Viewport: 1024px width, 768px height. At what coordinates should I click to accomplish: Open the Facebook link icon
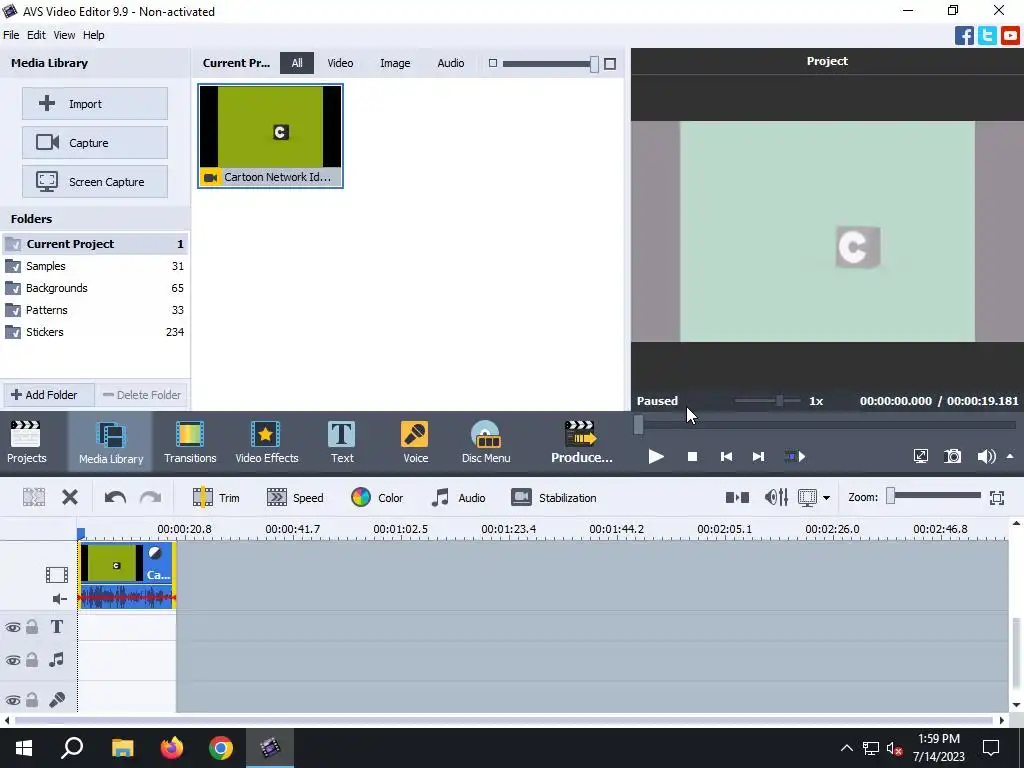[964, 35]
